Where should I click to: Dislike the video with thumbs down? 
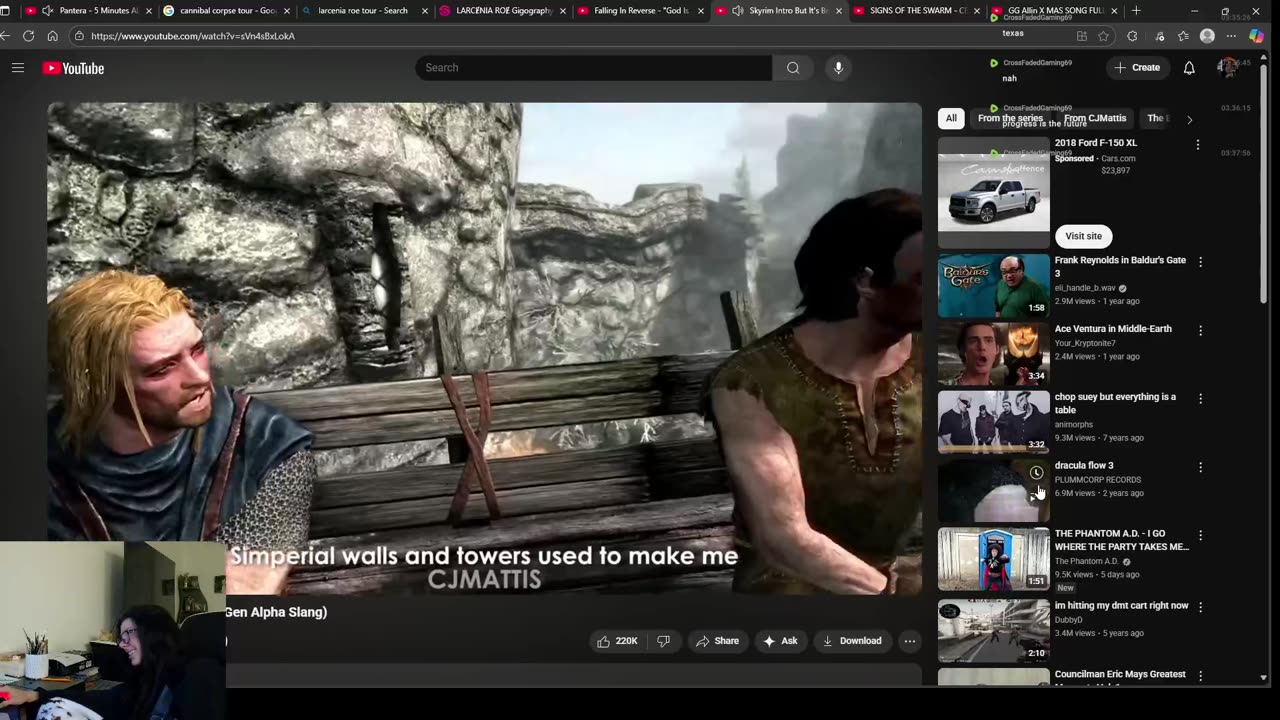(663, 641)
